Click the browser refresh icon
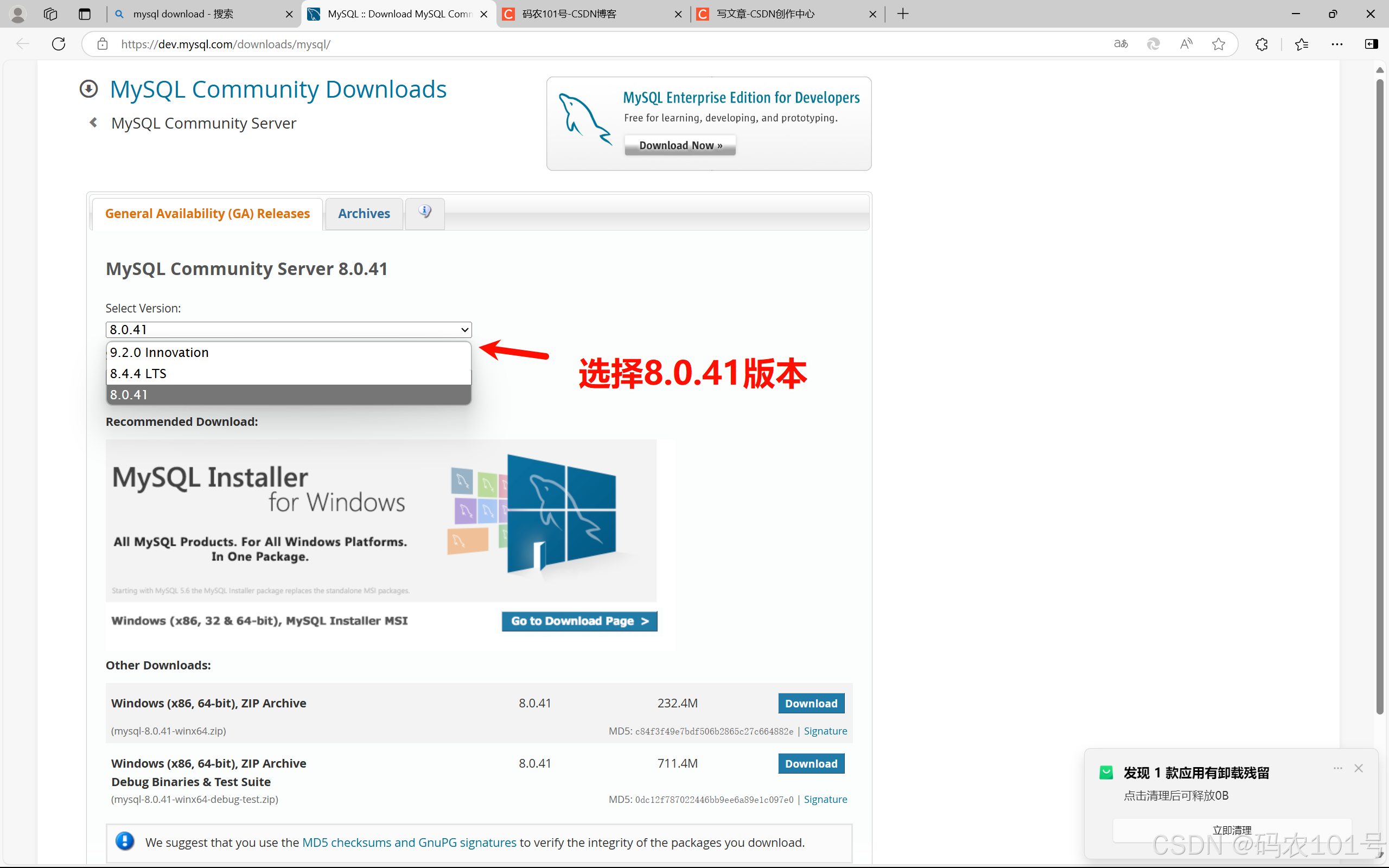The height and width of the screenshot is (868, 1389). (59, 44)
